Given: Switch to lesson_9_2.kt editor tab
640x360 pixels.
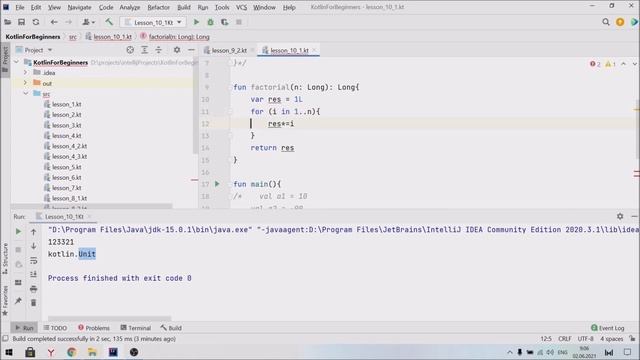Looking at the screenshot, I should click(229, 50).
